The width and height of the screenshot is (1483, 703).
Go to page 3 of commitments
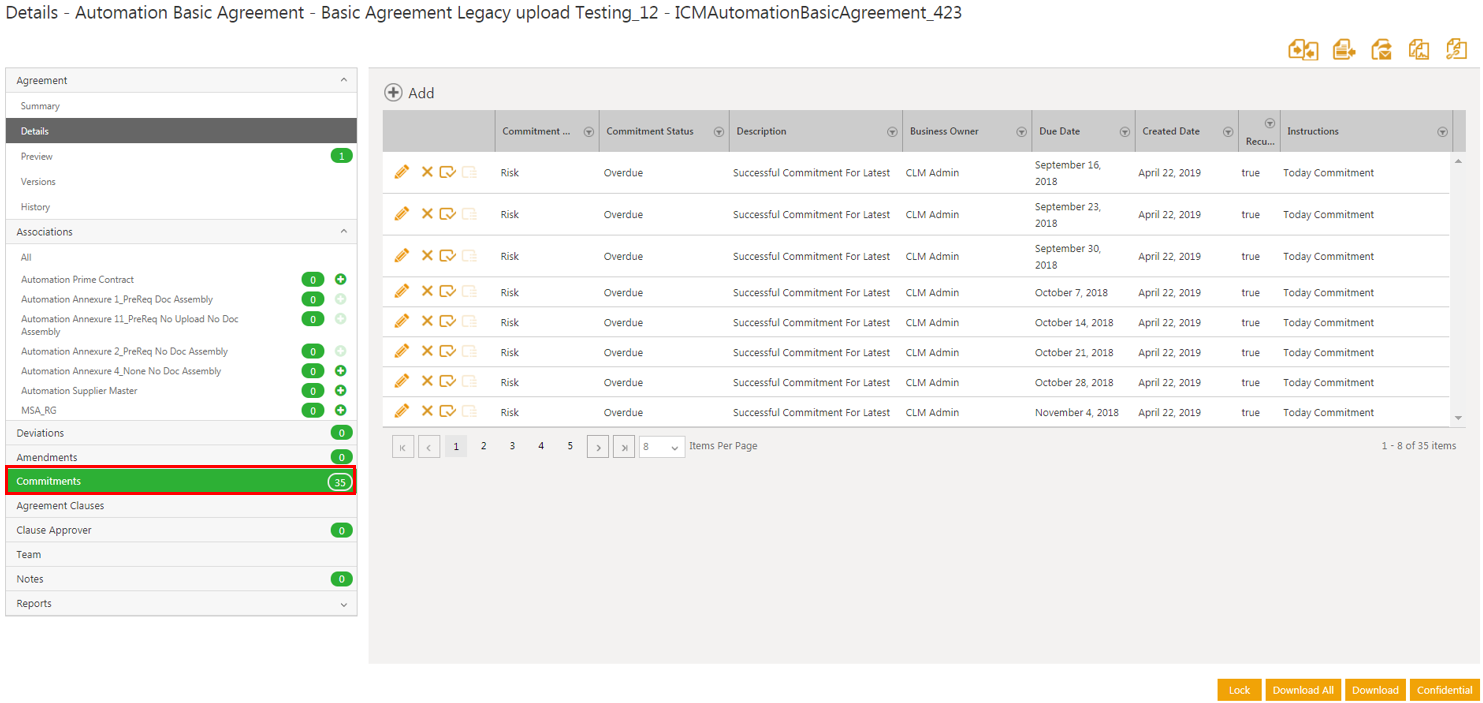pos(512,446)
